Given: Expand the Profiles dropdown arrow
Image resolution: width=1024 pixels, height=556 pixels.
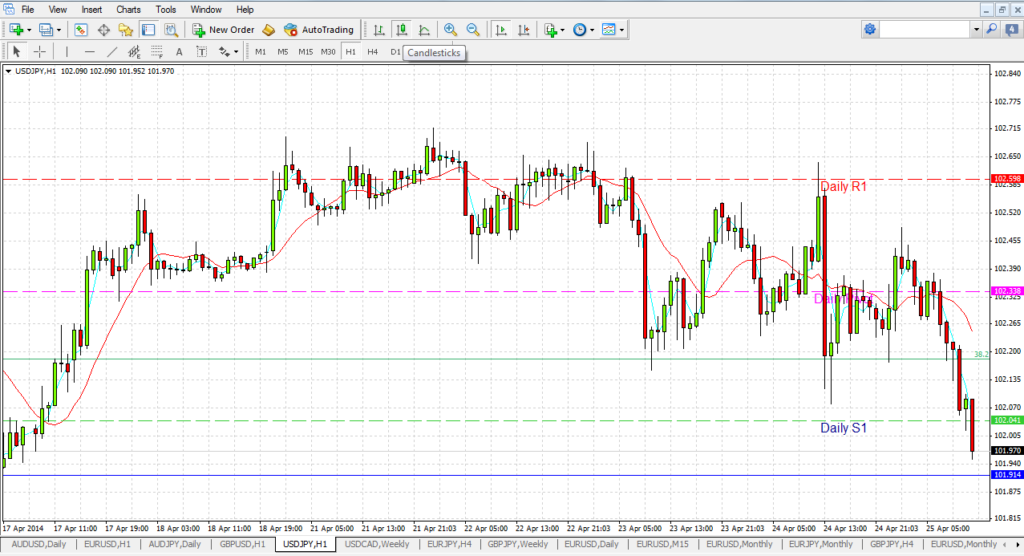Looking at the screenshot, I should [x=59, y=30].
